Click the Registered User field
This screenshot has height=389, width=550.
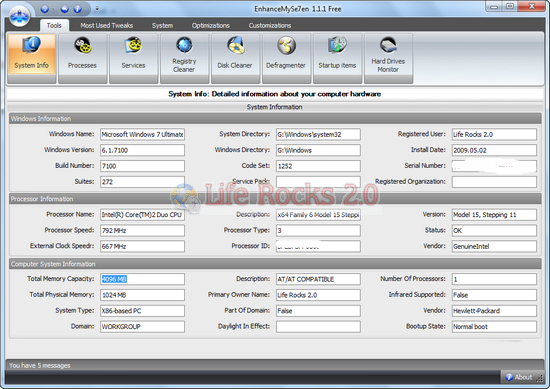[494, 134]
